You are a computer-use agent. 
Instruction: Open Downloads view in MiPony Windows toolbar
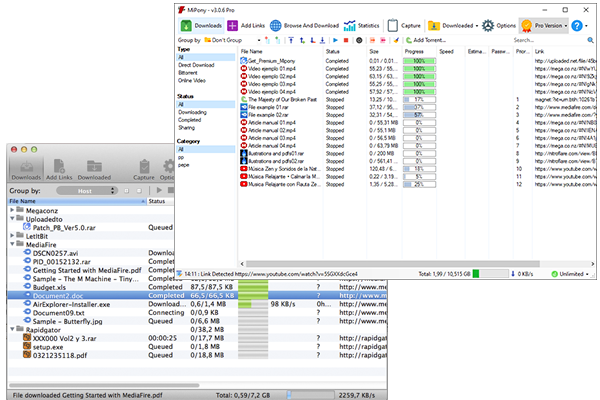pyautogui.click(x=201, y=26)
